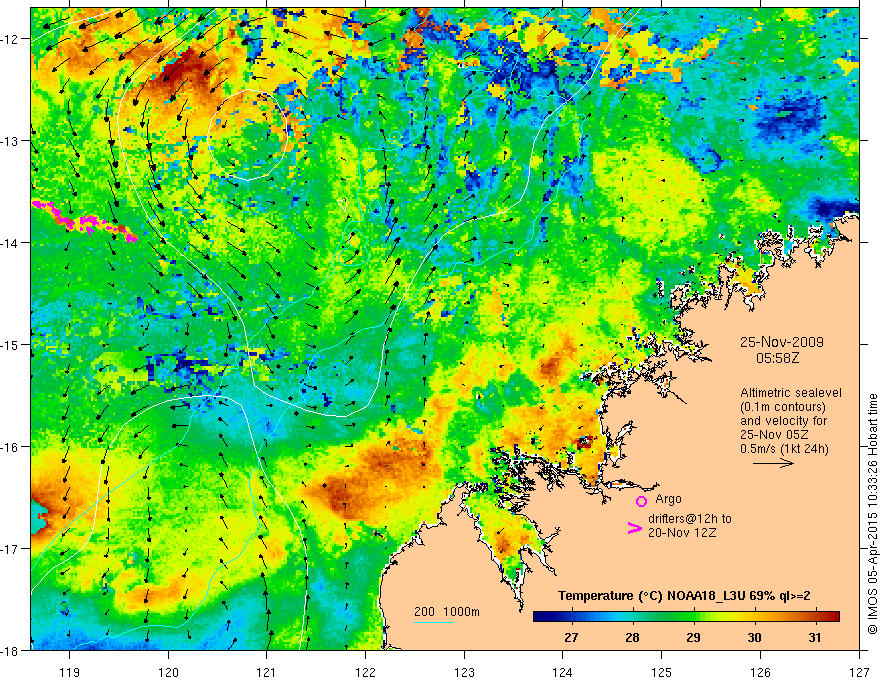The image size is (880, 680).
Task: Click the date label 25-Nov-2009
Action: pos(781,342)
